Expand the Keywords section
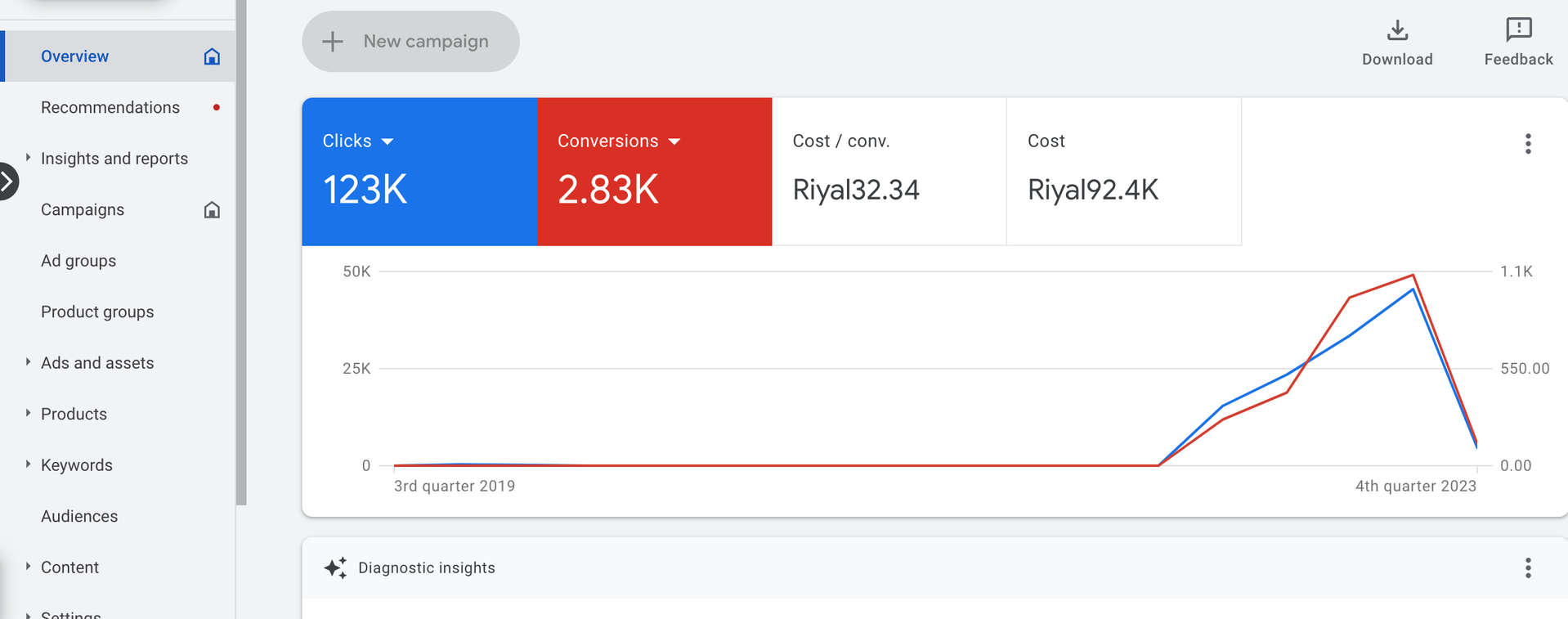 (x=28, y=464)
